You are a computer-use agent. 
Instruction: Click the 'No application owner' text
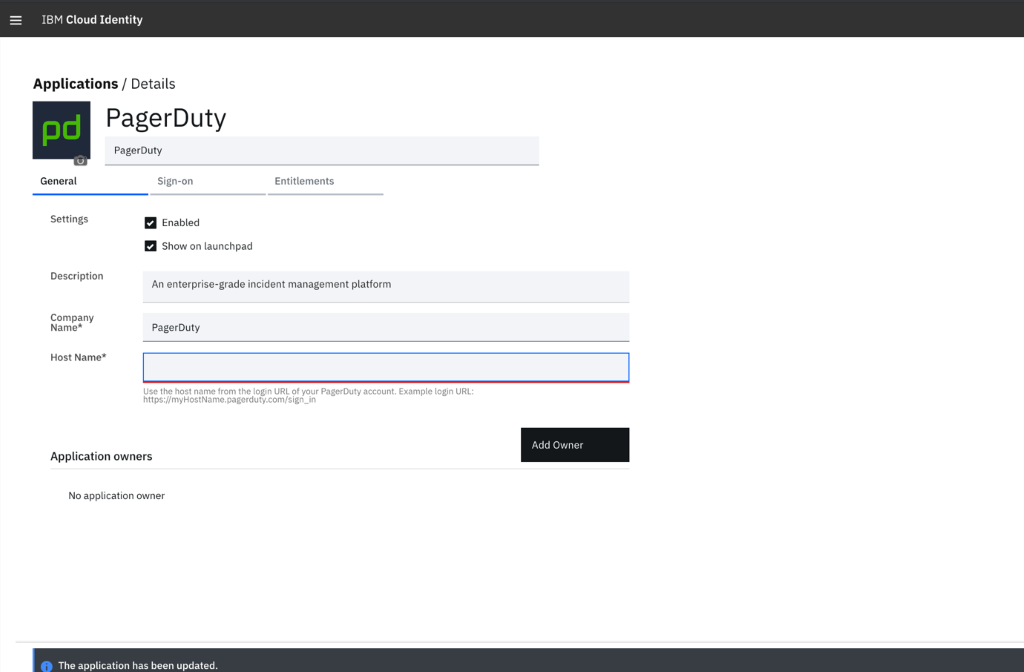[116, 496]
